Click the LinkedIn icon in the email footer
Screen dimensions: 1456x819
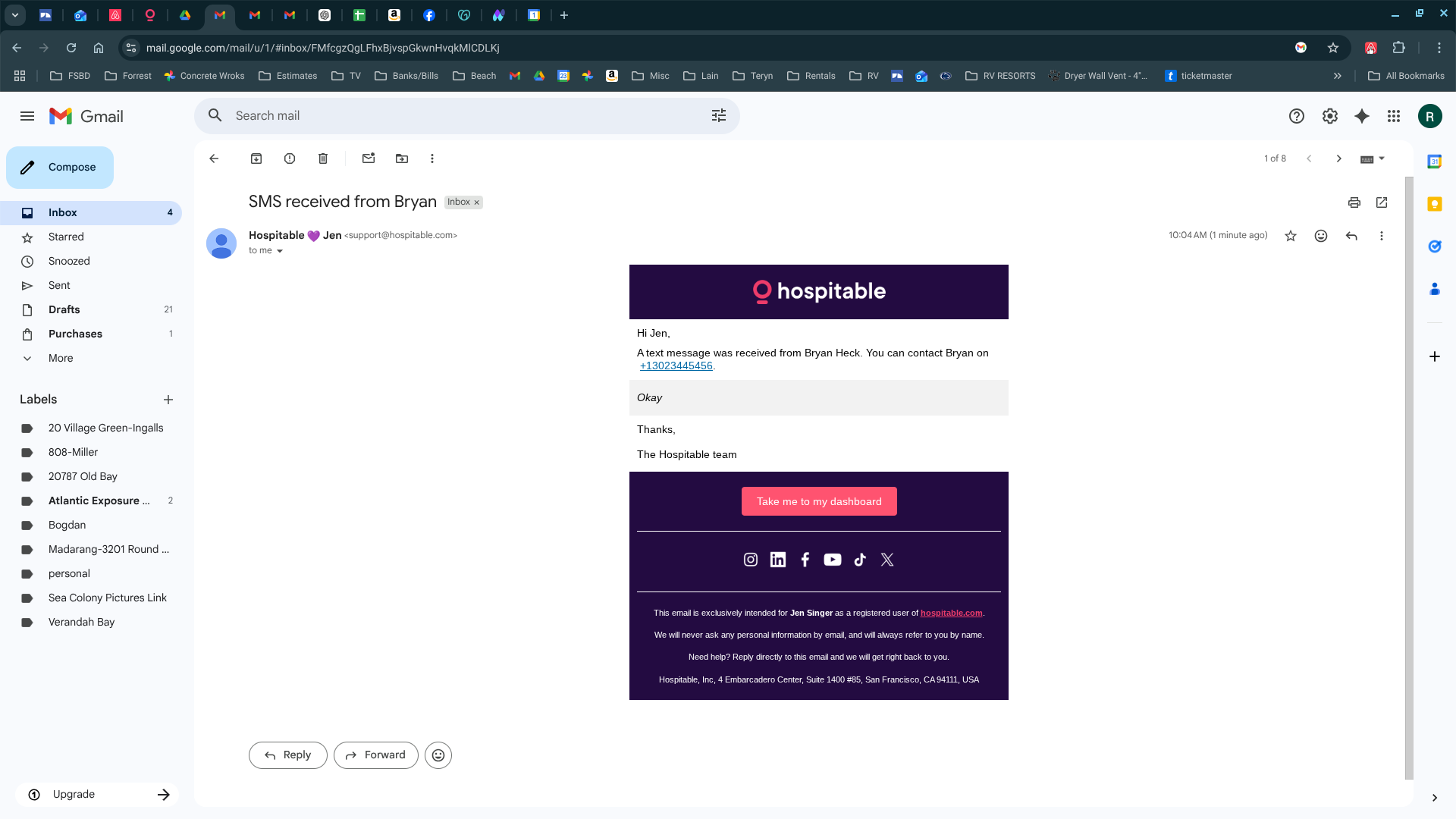click(778, 560)
